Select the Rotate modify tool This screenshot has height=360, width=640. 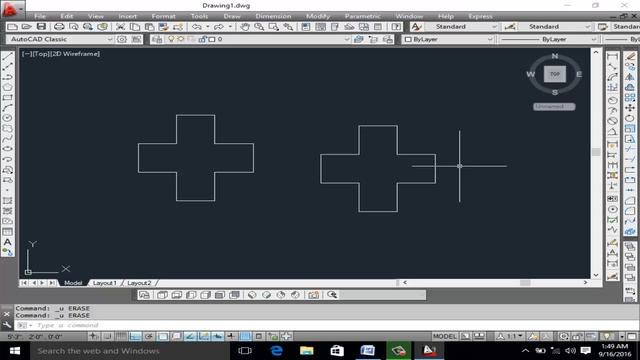630,118
